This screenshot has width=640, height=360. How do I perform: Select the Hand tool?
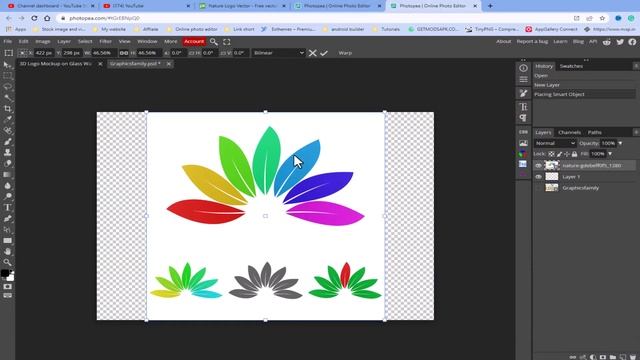tap(7, 252)
